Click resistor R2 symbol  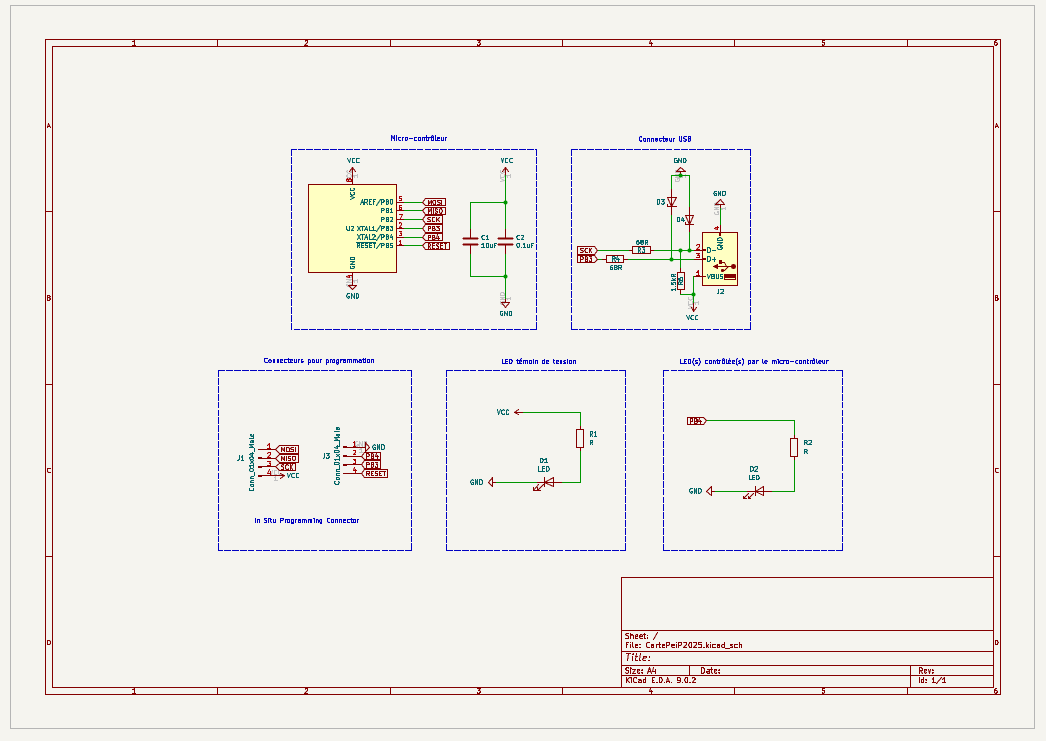pyautogui.click(x=794, y=446)
